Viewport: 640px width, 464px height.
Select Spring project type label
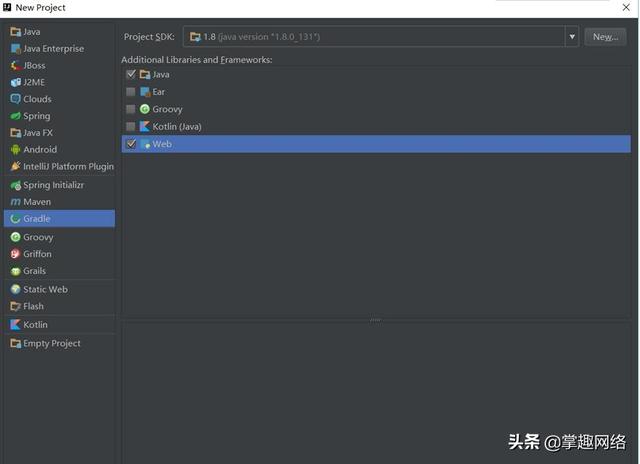(x=37, y=116)
